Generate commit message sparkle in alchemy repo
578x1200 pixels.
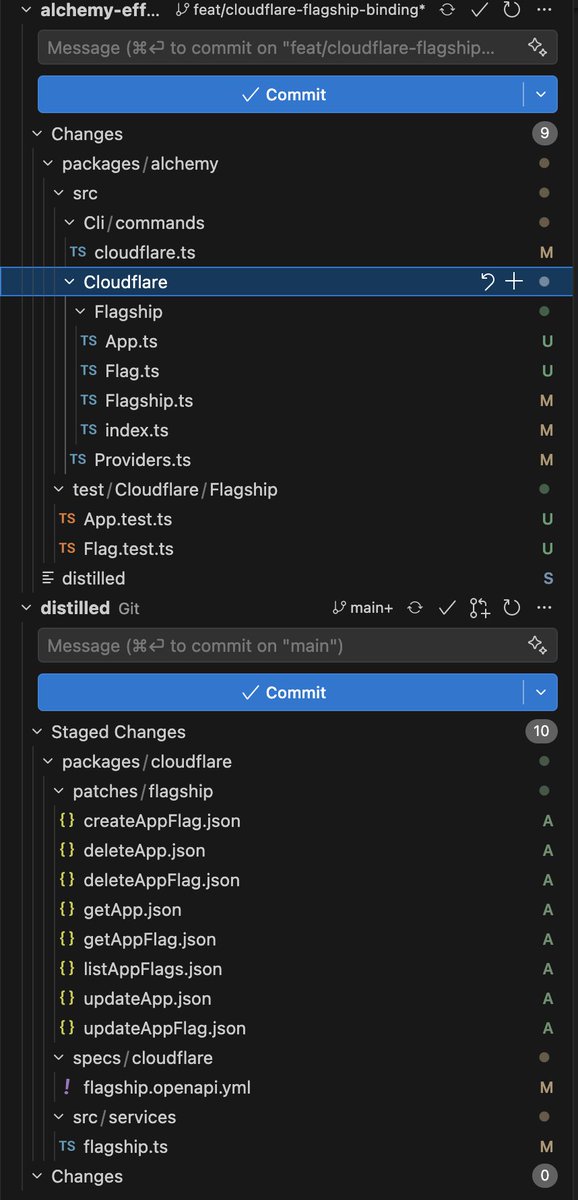[537, 47]
